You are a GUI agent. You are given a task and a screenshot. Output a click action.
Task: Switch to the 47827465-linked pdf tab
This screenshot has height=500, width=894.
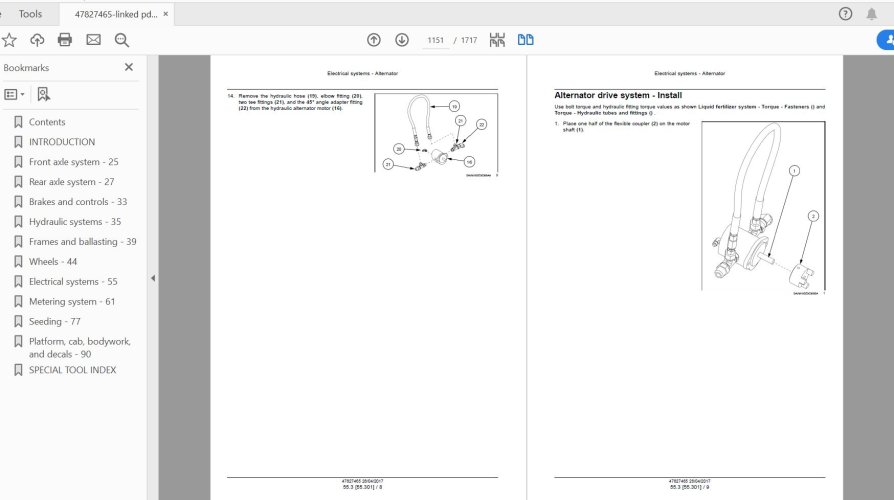(x=116, y=14)
